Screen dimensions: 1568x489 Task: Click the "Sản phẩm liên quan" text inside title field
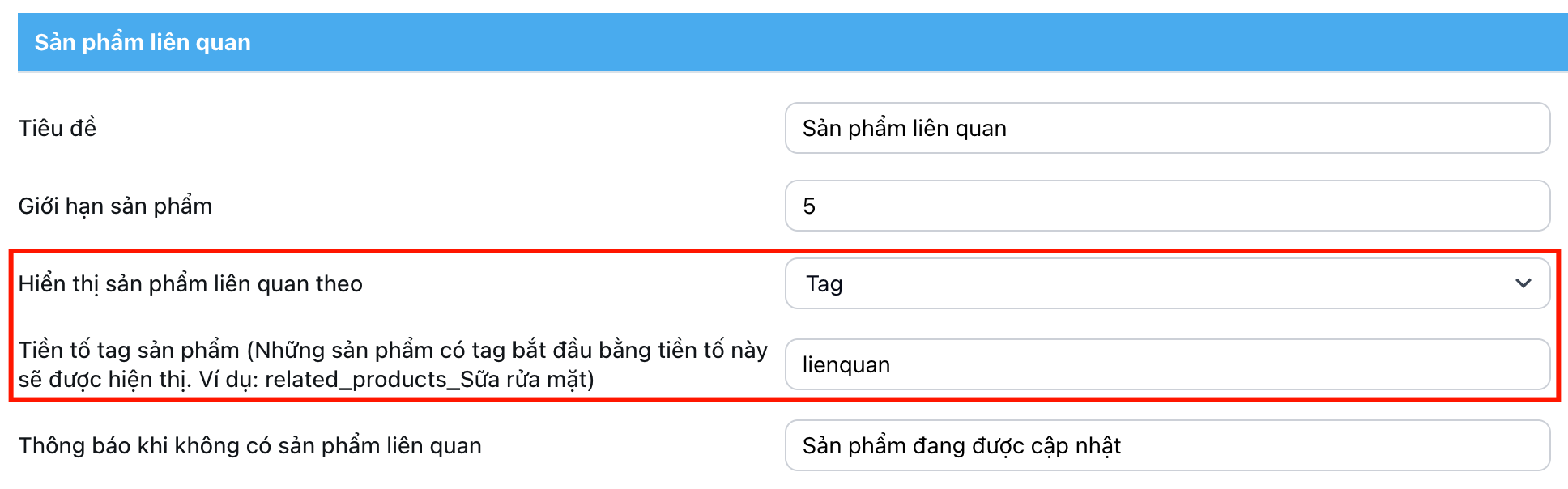coord(904,129)
